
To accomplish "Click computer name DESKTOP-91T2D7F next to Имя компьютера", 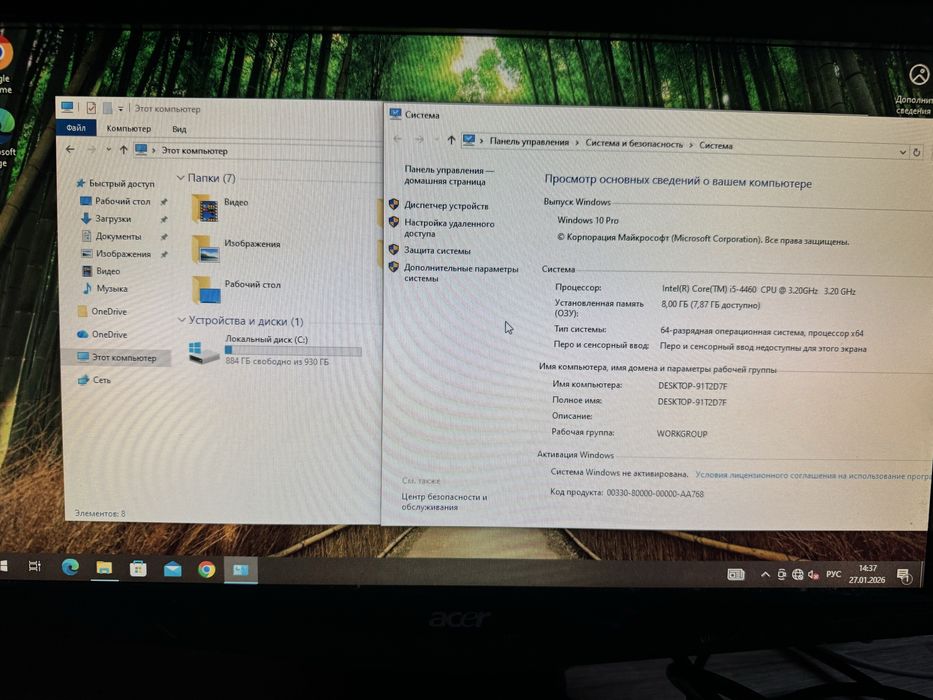I will point(693,386).
